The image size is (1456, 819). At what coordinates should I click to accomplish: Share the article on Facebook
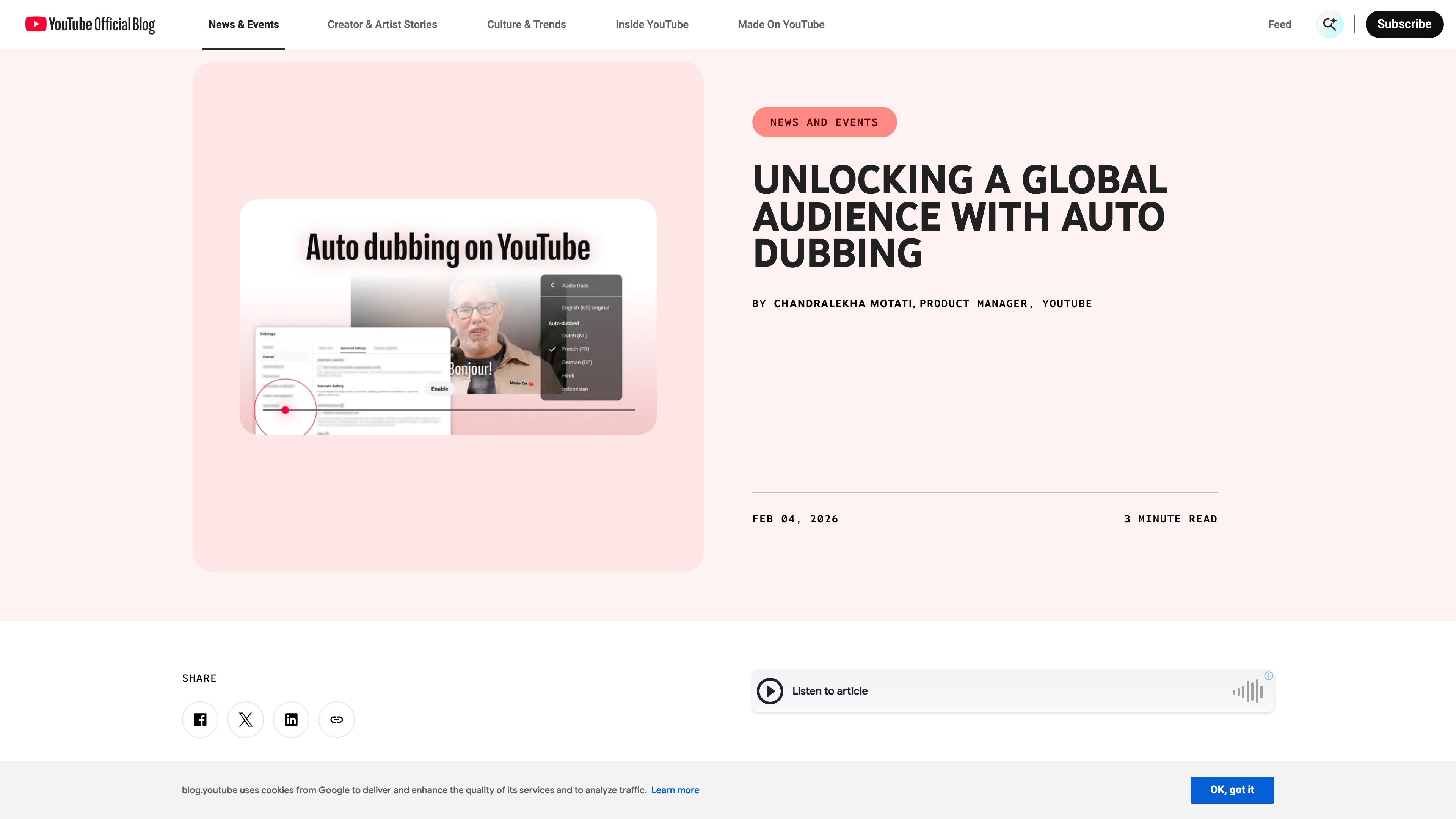point(199,719)
